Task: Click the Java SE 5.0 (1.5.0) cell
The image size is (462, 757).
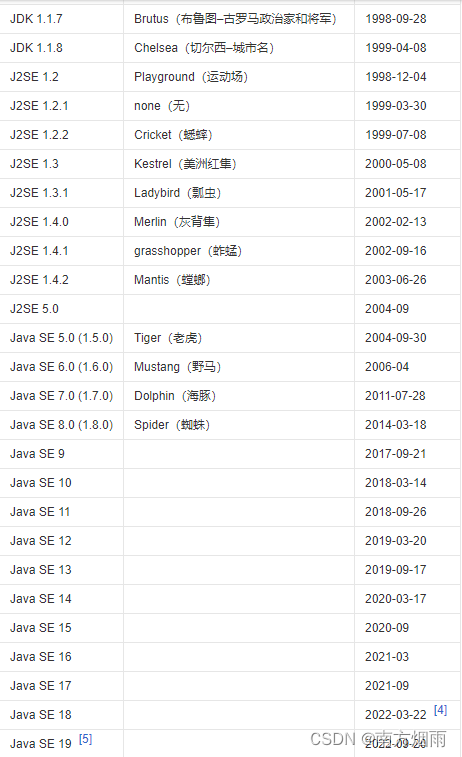Action: tap(62, 337)
